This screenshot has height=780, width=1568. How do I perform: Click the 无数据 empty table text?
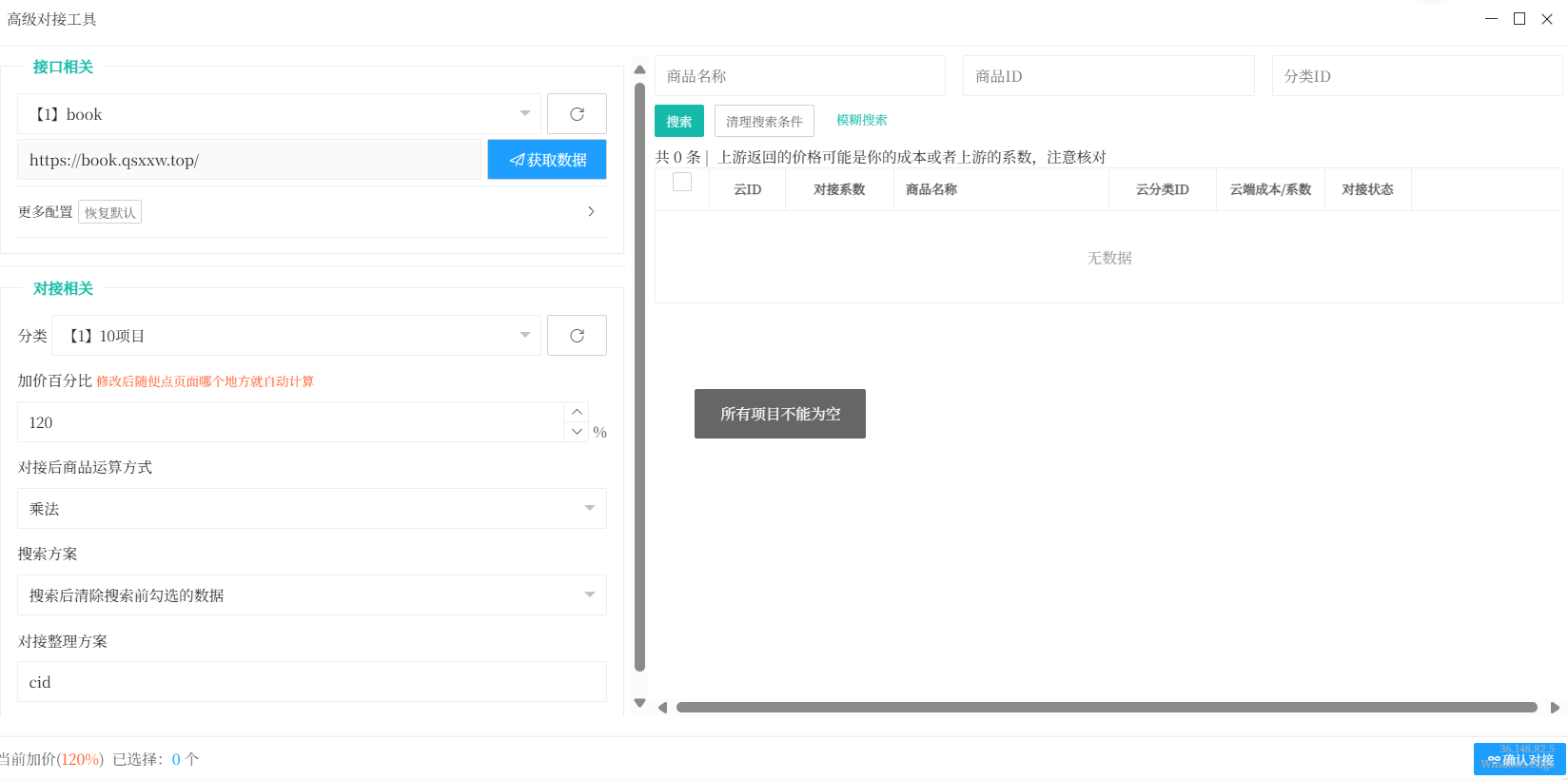(x=1109, y=258)
